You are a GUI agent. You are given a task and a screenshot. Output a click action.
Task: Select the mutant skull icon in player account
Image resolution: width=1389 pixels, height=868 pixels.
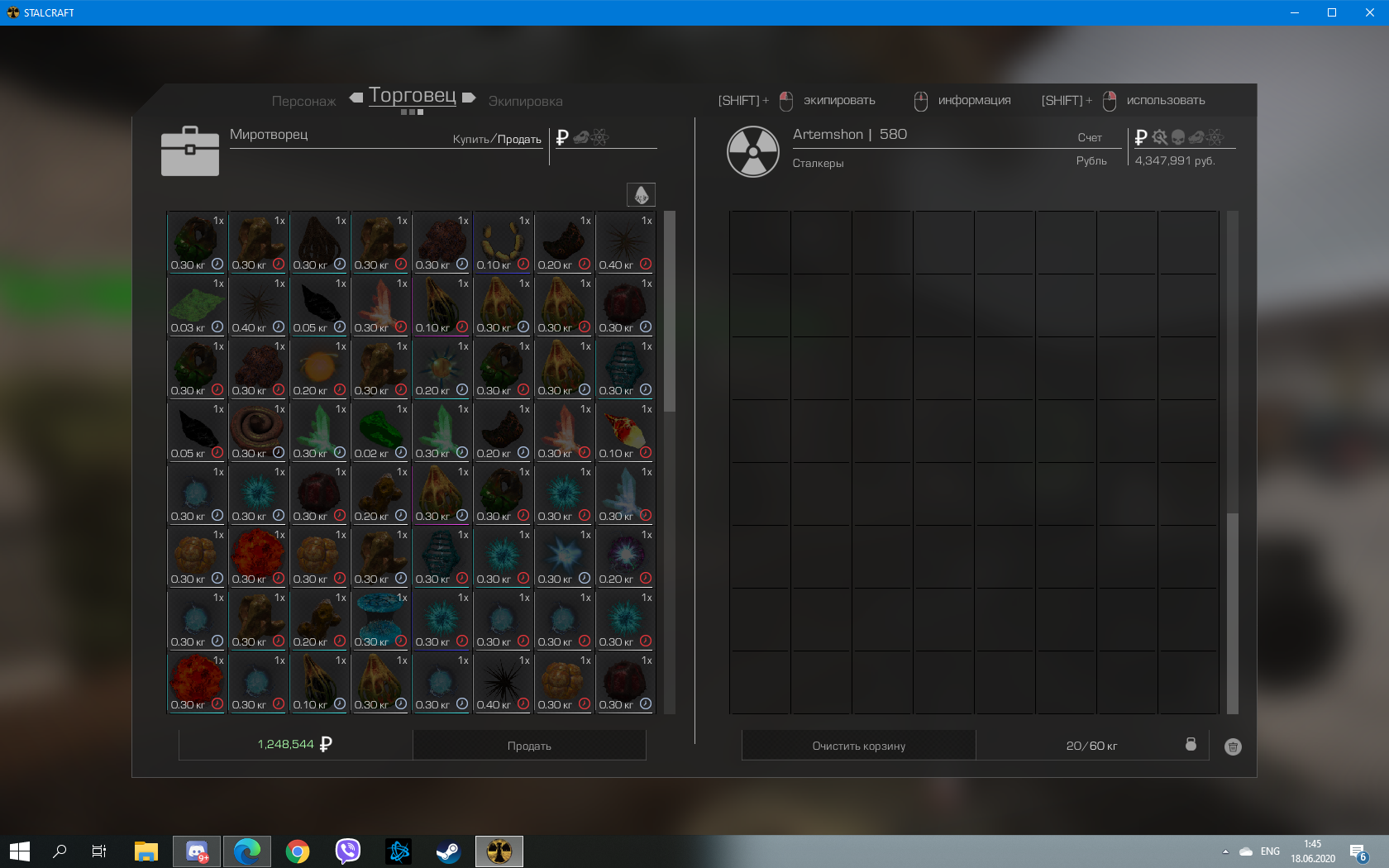point(1196,137)
